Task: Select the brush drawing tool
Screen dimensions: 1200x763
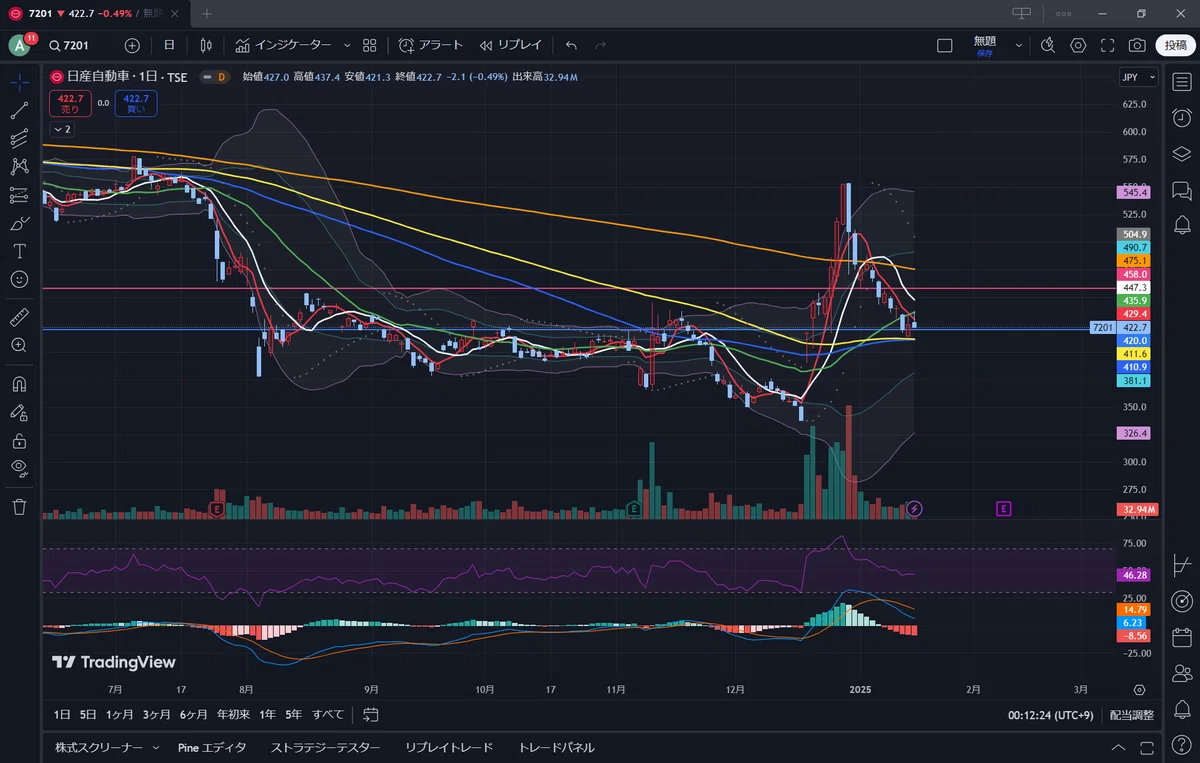Action: click(x=19, y=223)
